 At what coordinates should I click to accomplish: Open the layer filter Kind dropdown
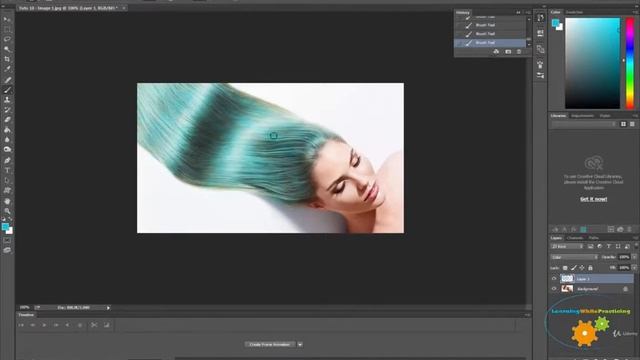click(x=567, y=247)
